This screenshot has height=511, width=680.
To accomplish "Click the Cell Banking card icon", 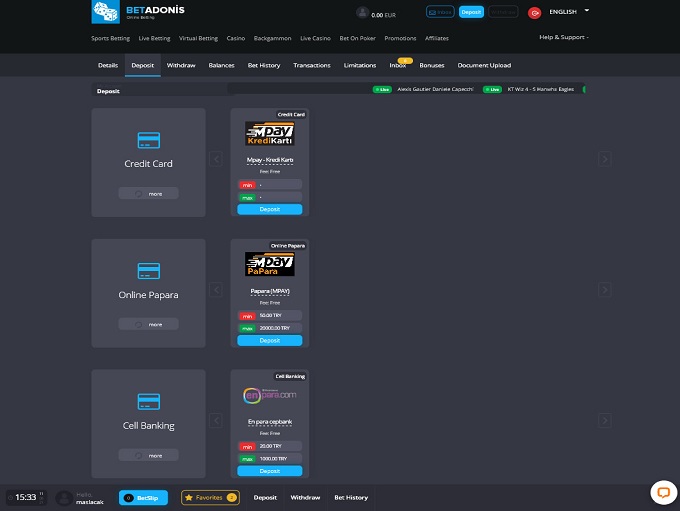I will coord(148,401).
